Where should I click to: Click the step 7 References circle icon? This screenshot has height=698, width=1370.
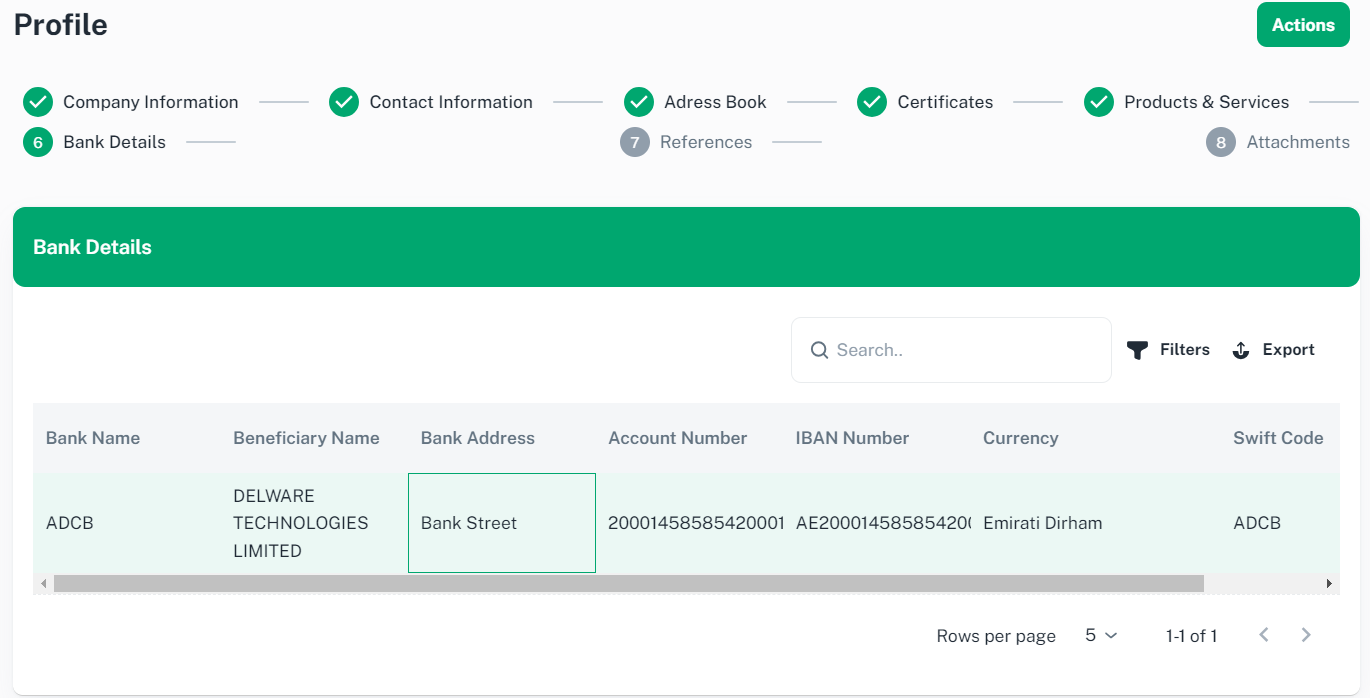pos(635,142)
